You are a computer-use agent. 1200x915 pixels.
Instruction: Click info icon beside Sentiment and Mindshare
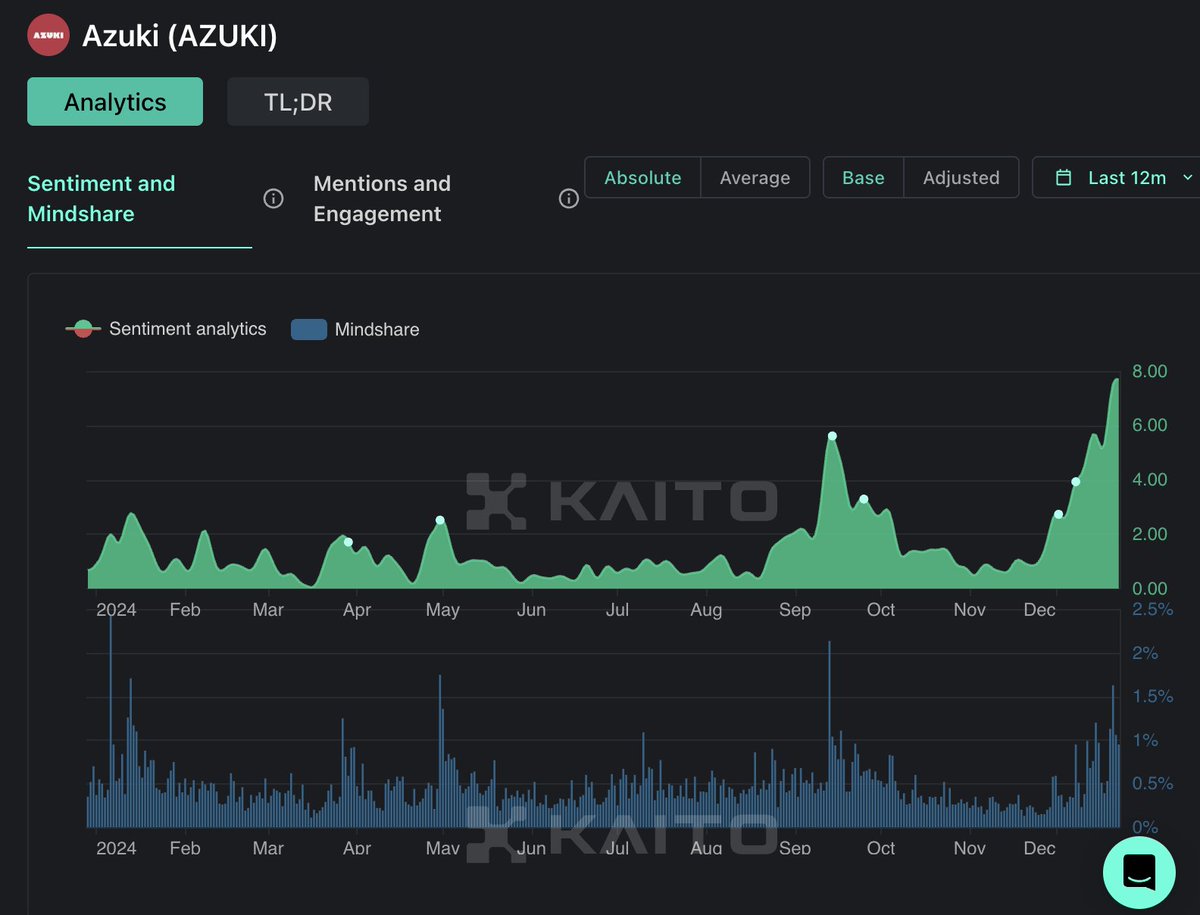273,198
